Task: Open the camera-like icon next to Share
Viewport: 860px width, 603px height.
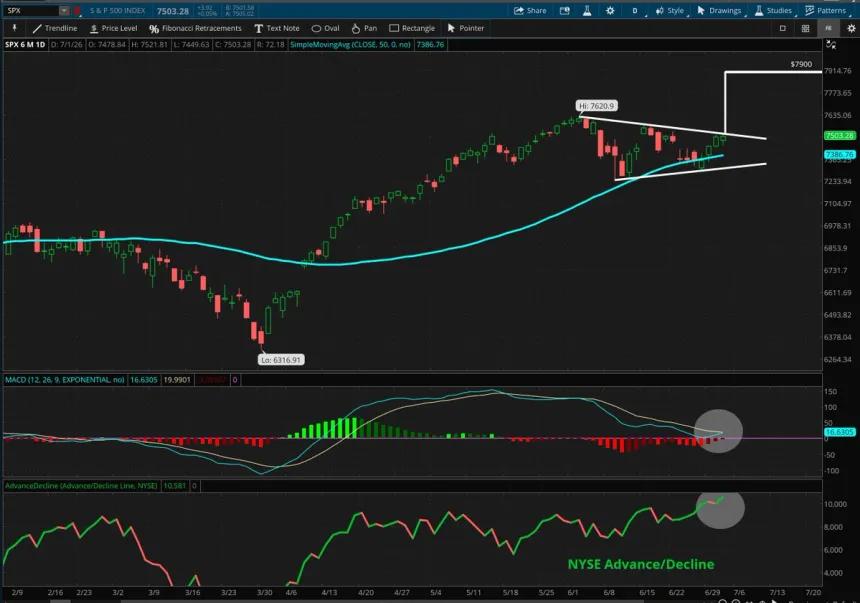Action: (564, 10)
